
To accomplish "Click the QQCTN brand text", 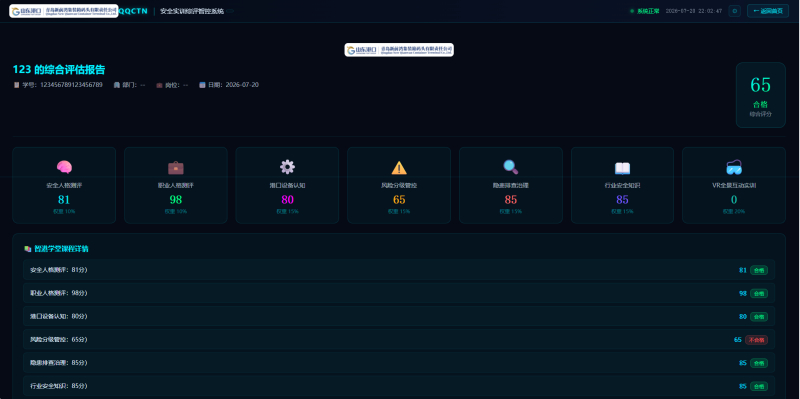I will pos(133,11).
